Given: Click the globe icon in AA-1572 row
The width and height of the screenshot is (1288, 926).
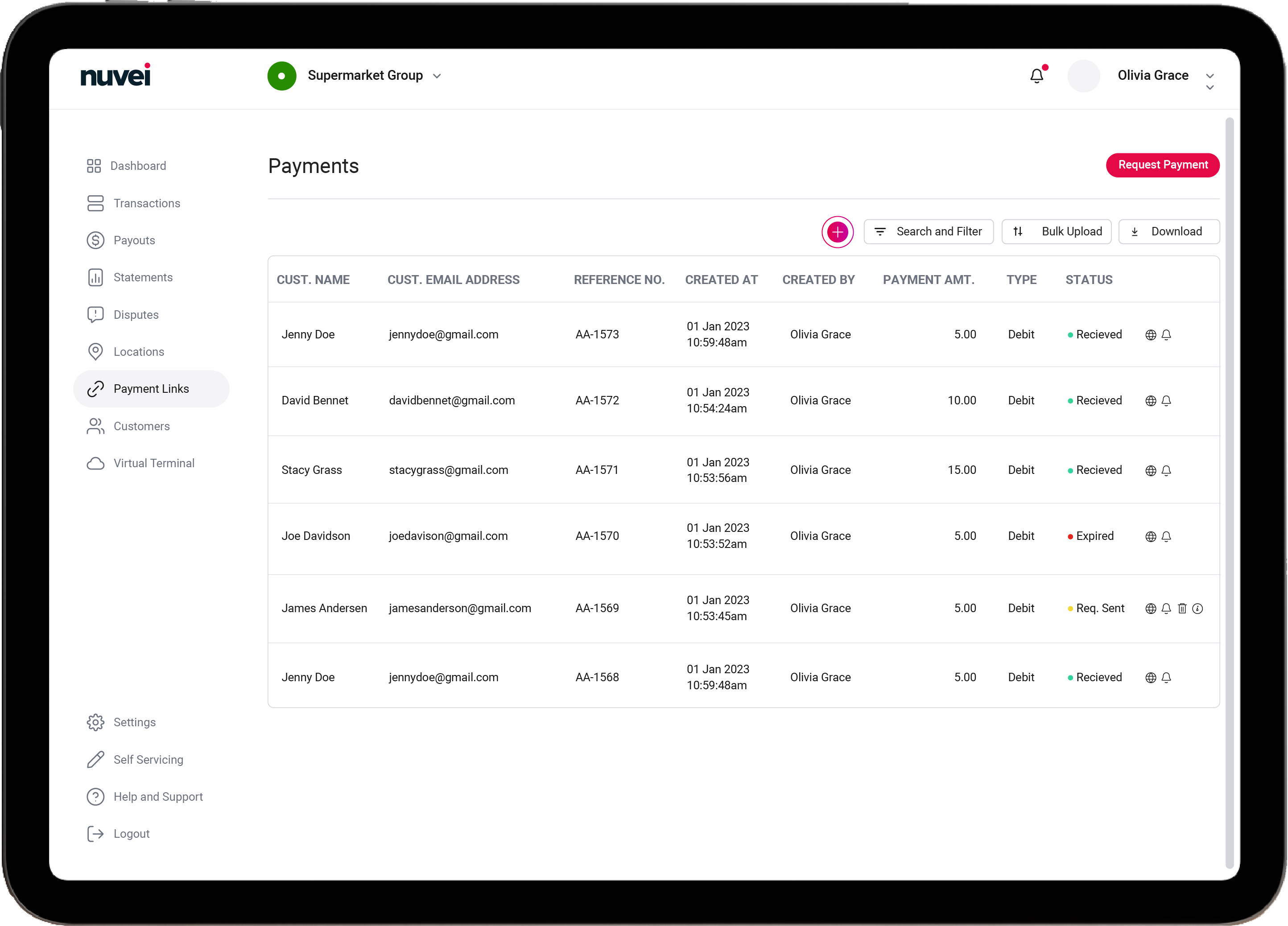Looking at the screenshot, I should (1151, 401).
